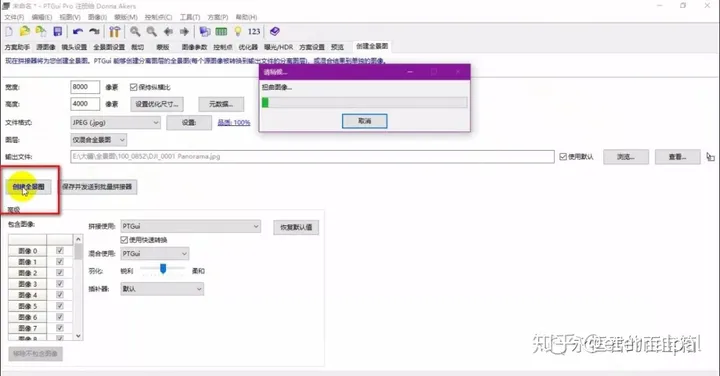Switch to the 源图像 tab
The height and width of the screenshot is (376, 720).
(45, 47)
